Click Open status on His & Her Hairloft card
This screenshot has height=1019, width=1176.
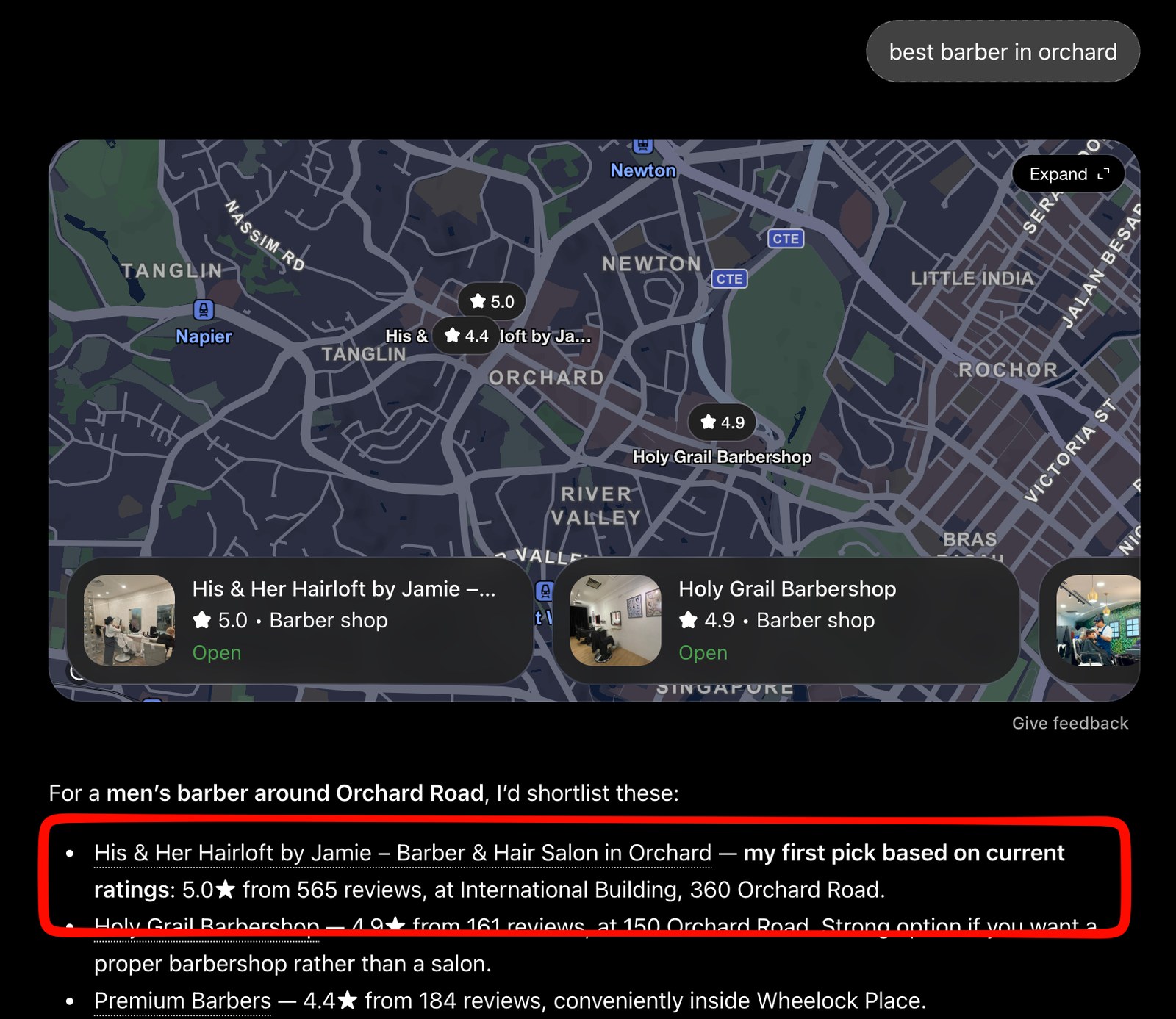click(x=216, y=652)
